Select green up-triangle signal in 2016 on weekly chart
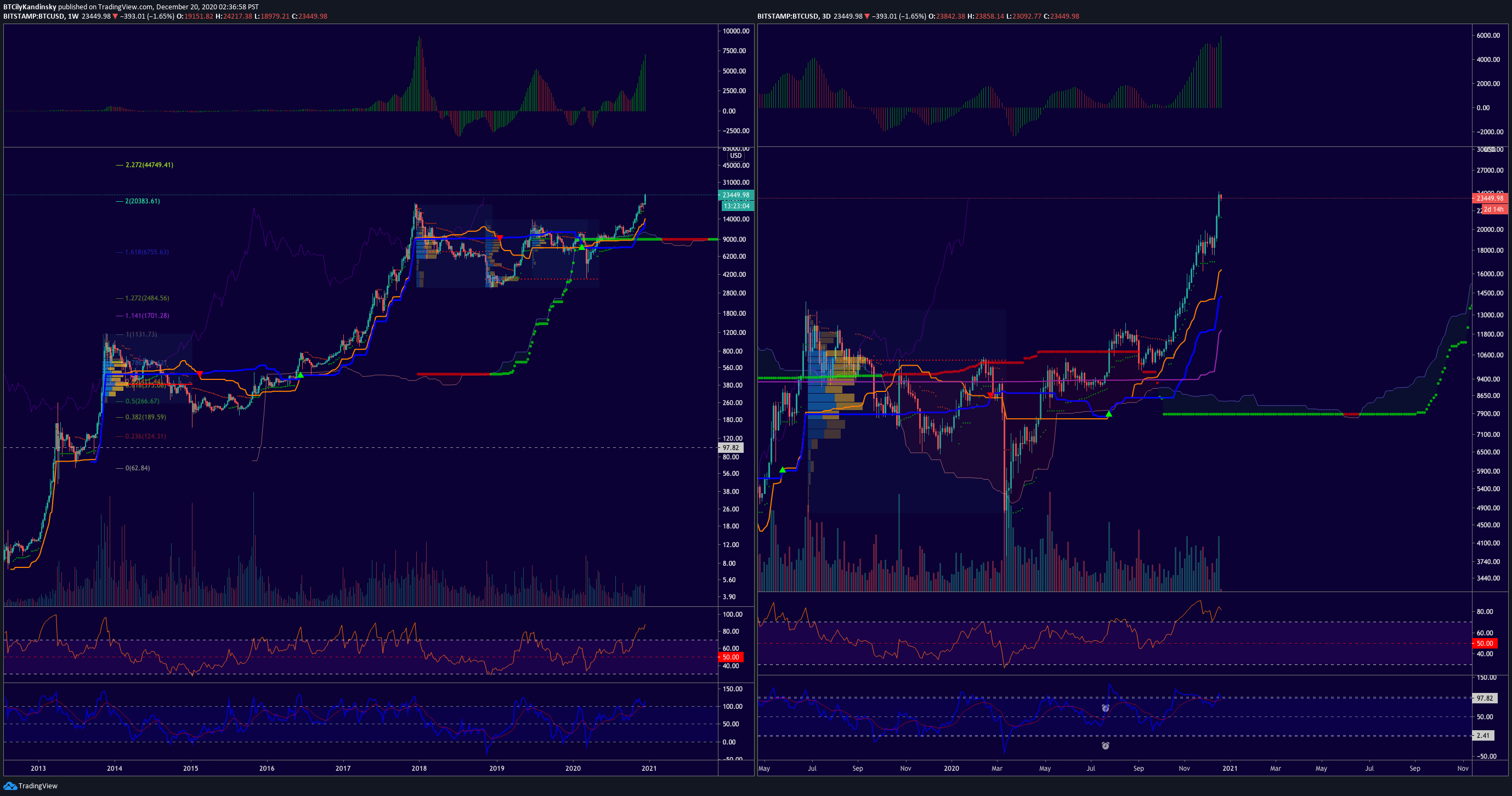 [x=300, y=375]
